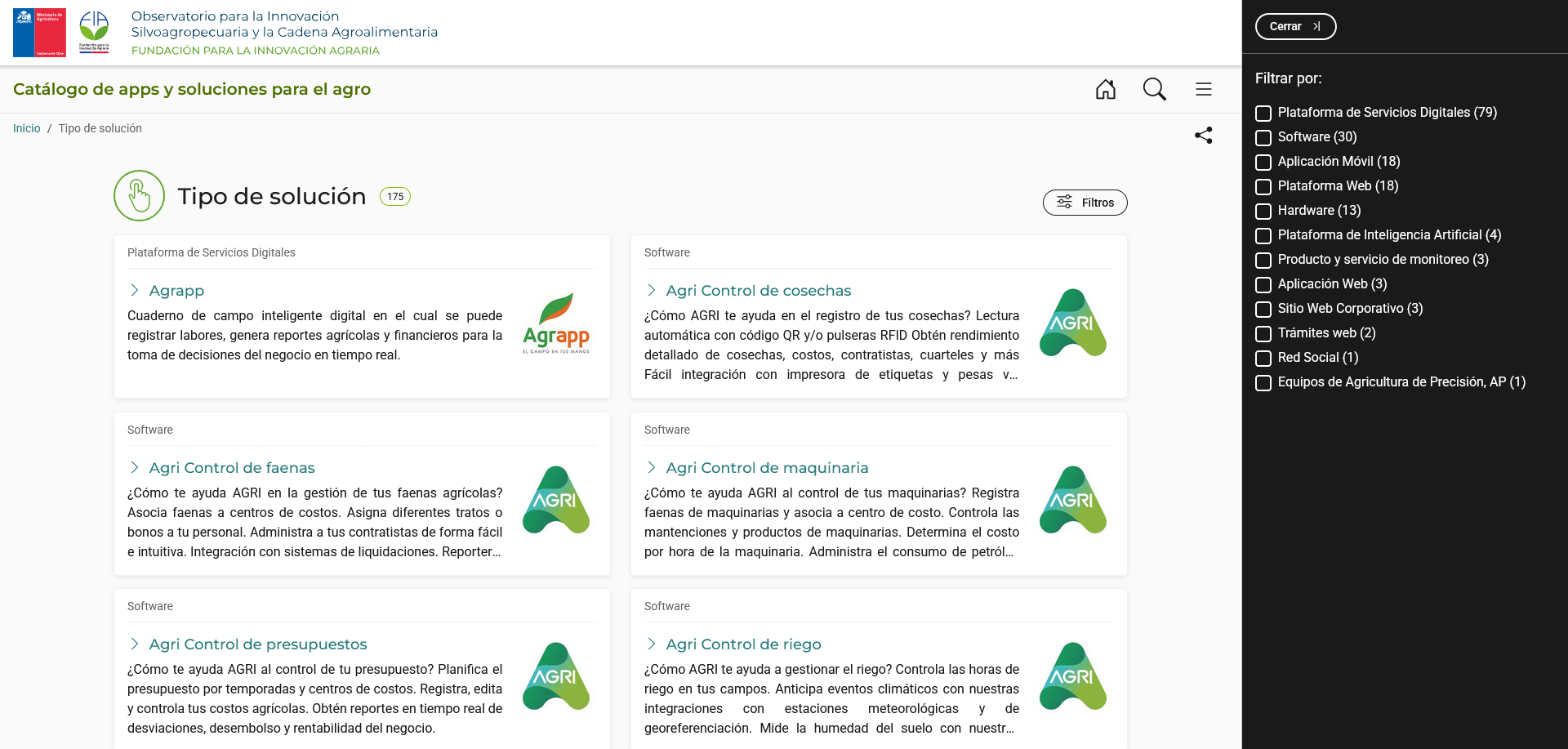Click the Tipo de solución hand icon

[140, 196]
